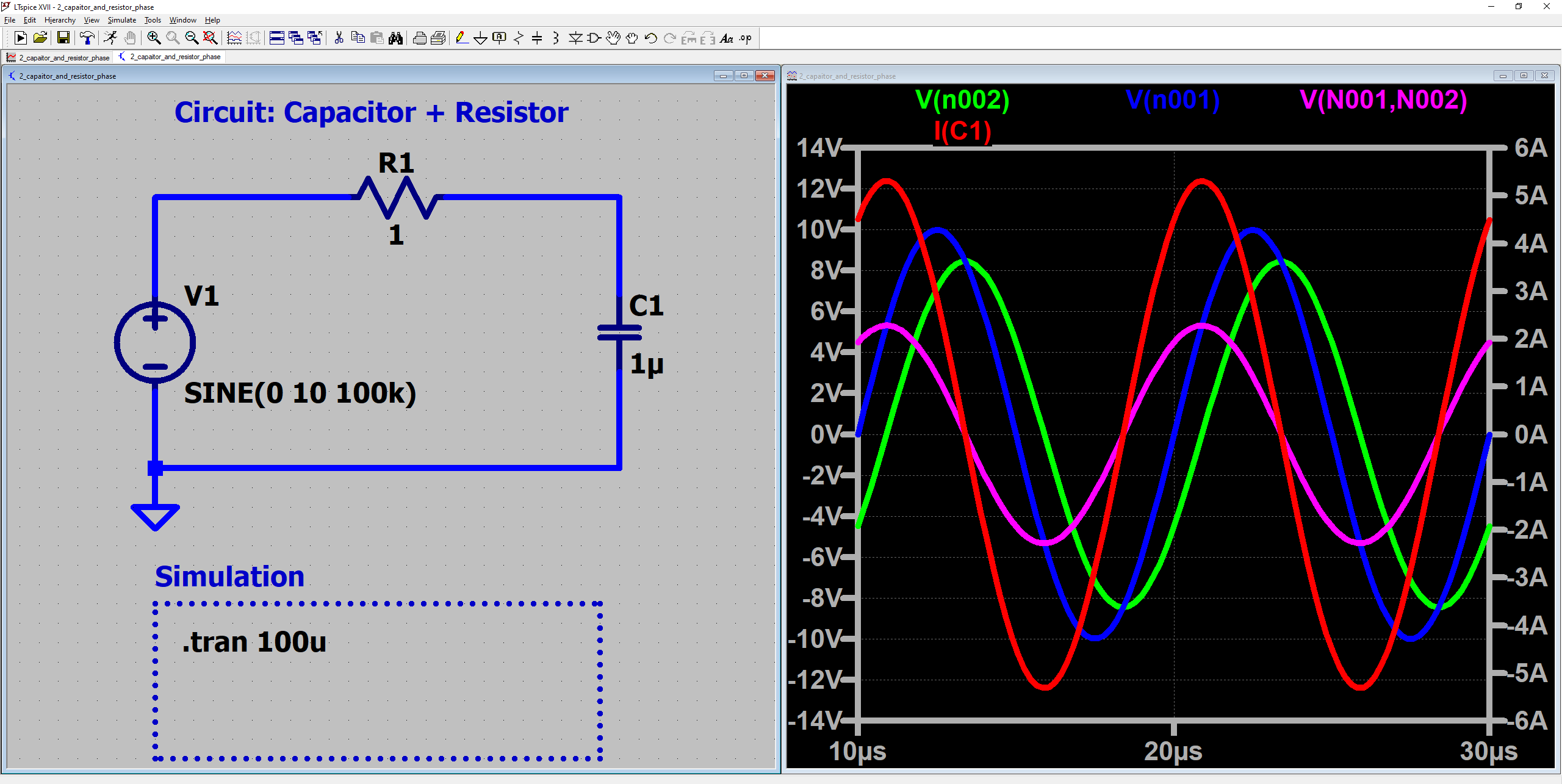Select the Capacitor component tool
The height and width of the screenshot is (784, 1562).
[537, 38]
